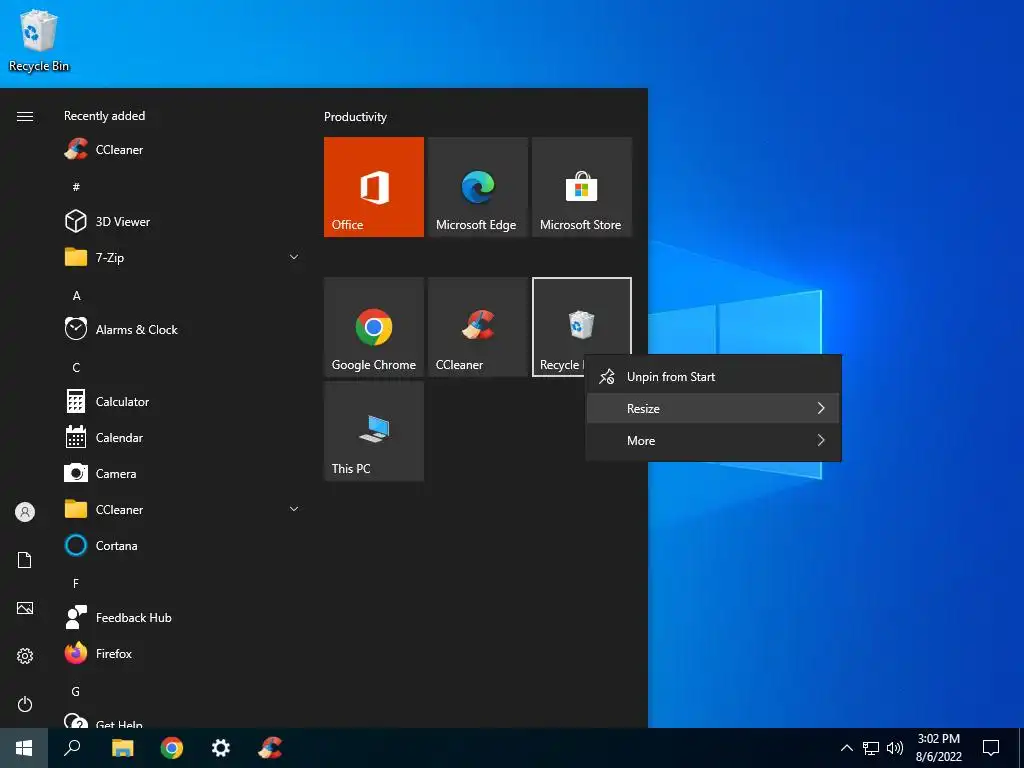
Task: Open Settings gear on taskbar
Action: pyautogui.click(x=221, y=748)
